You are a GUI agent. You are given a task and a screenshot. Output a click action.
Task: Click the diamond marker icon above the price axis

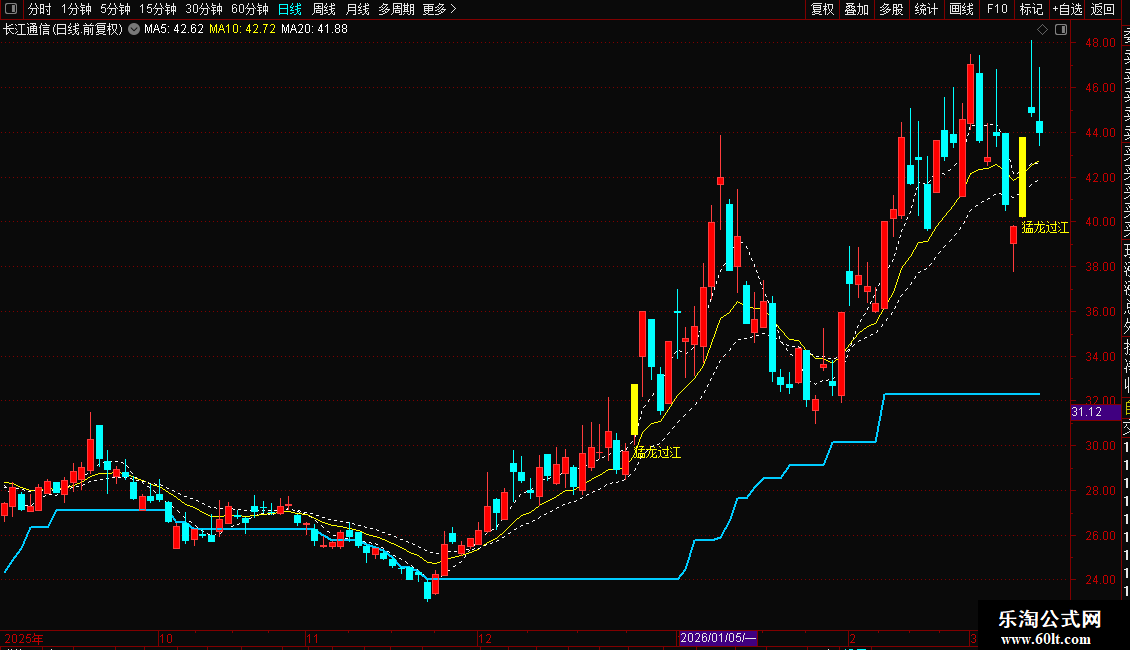tap(1042, 30)
